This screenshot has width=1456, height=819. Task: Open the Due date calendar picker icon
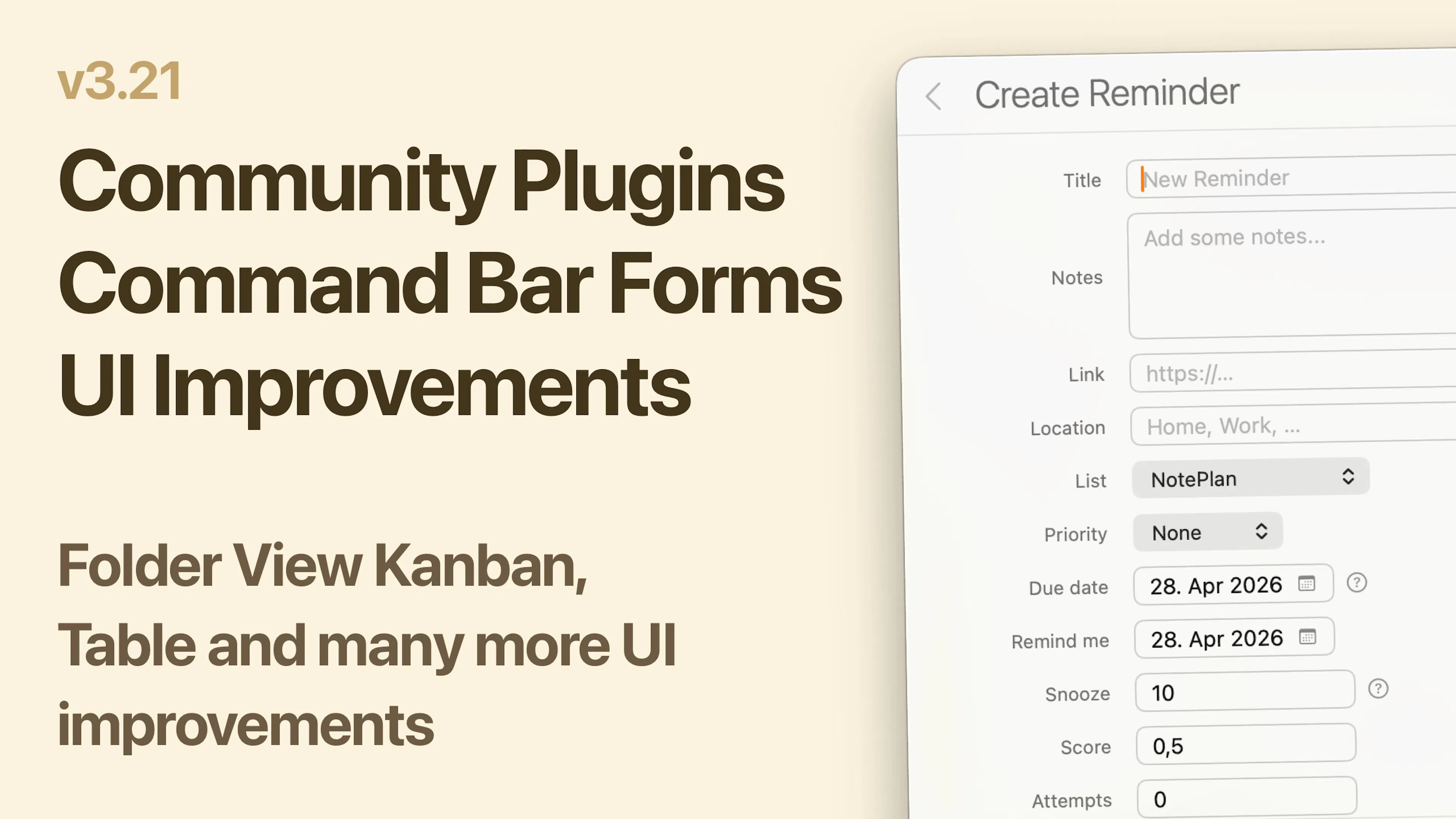(x=1306, y=583)
